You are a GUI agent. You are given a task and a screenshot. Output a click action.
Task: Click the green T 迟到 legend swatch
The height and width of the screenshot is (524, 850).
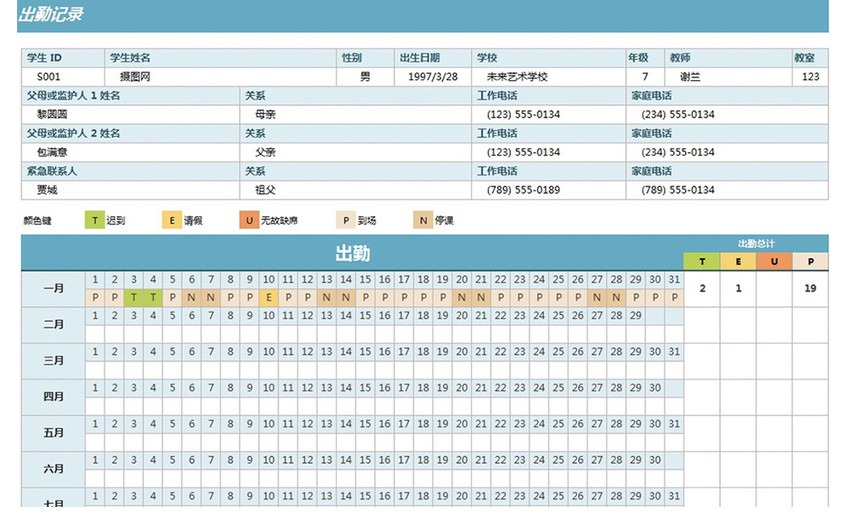tap(94, 220)
